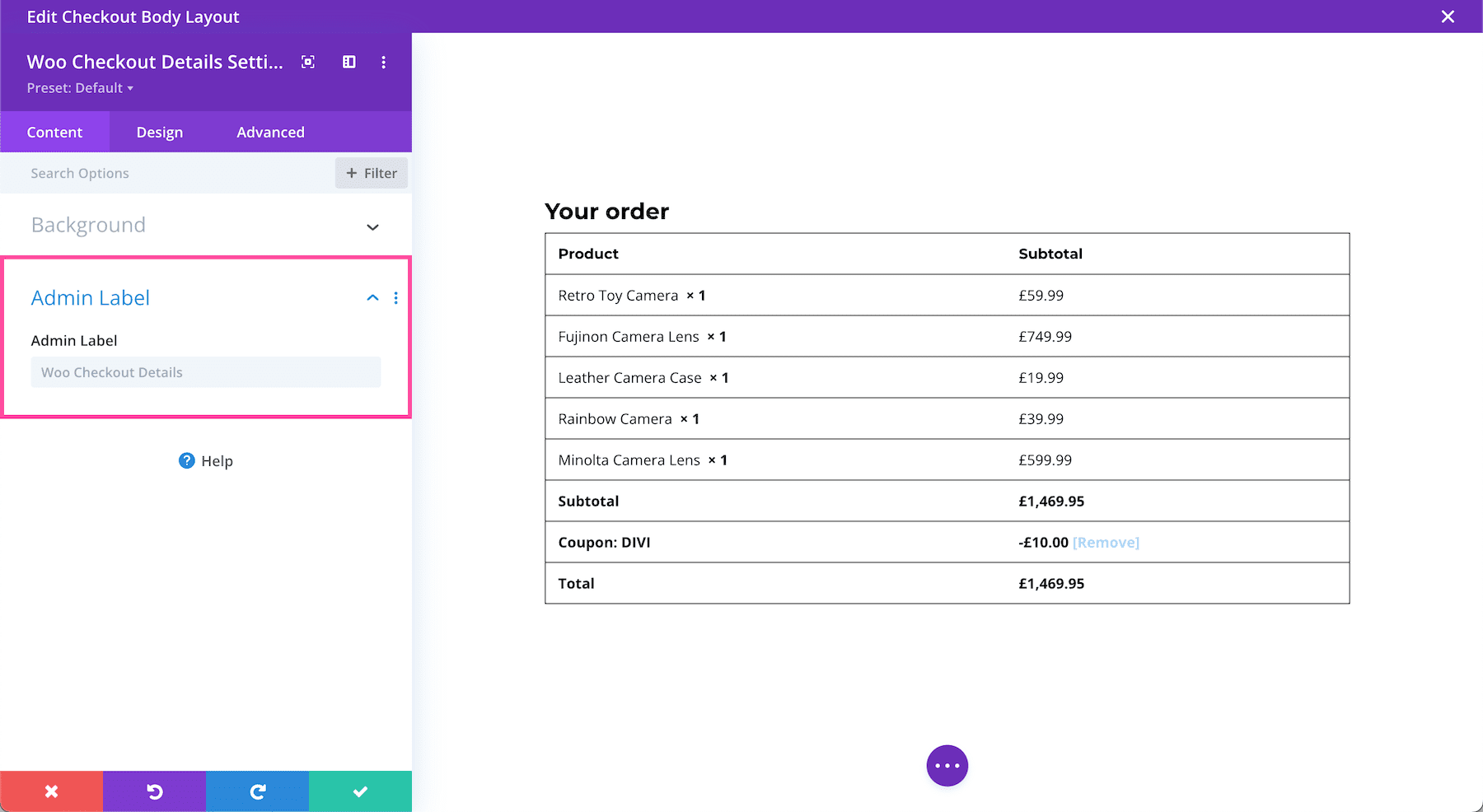The width and height of the screenshot is (1483, 812).
Task: Click the Help question mark icon
Action: coord(187,461)
